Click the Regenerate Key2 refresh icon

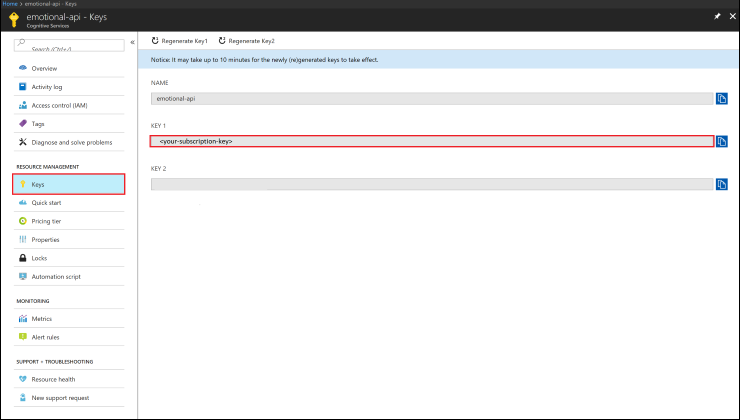pos(222,41)
